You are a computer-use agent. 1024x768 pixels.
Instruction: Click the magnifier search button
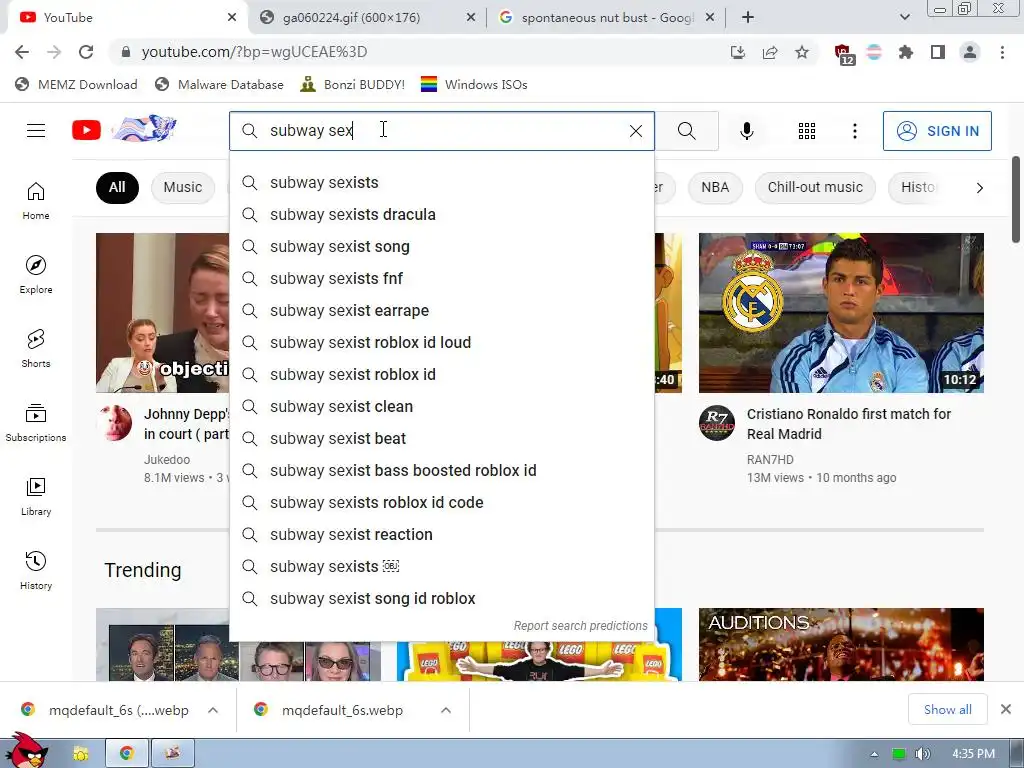(686, 131)
